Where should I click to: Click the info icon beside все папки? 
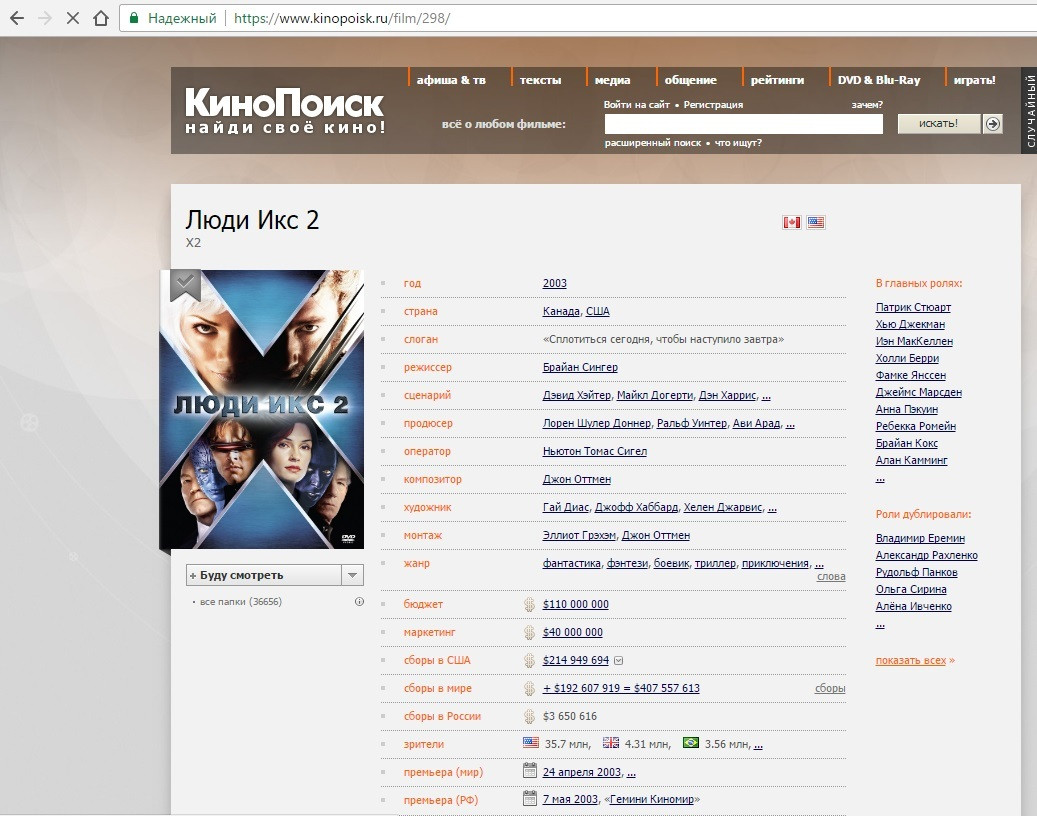pos(359,602)
